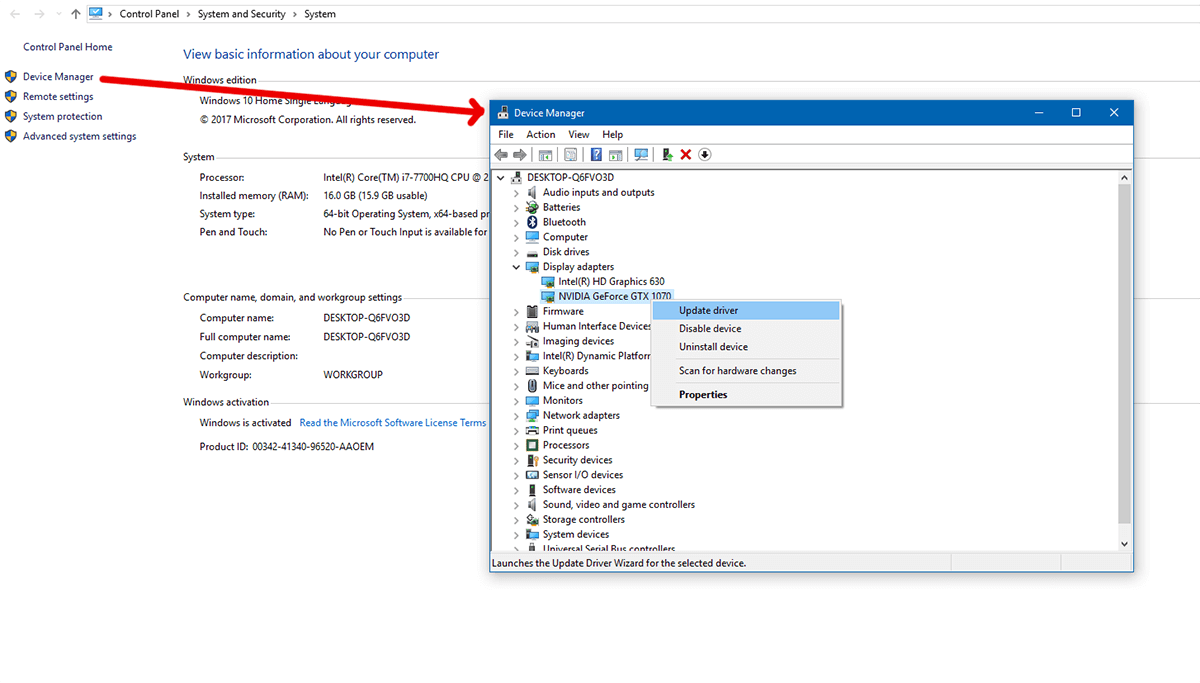Open the Help menu in Device Manager

(613, 134)
